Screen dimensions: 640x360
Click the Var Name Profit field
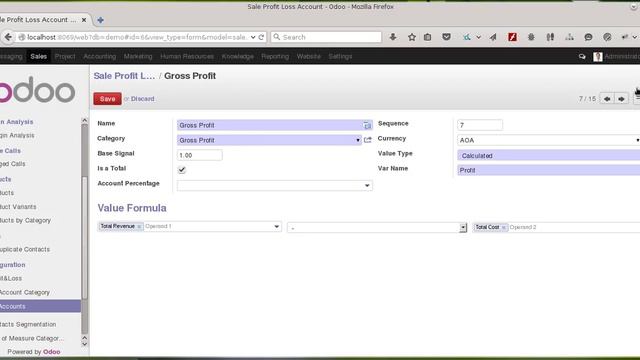click(549, 170)
